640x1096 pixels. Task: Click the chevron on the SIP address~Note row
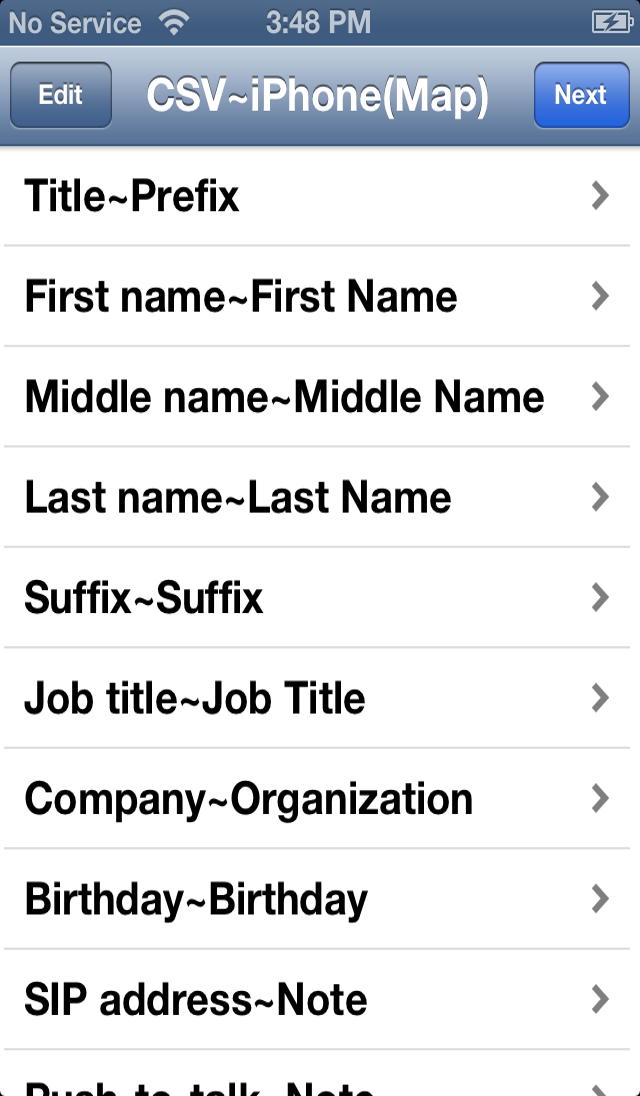(600, 999)
